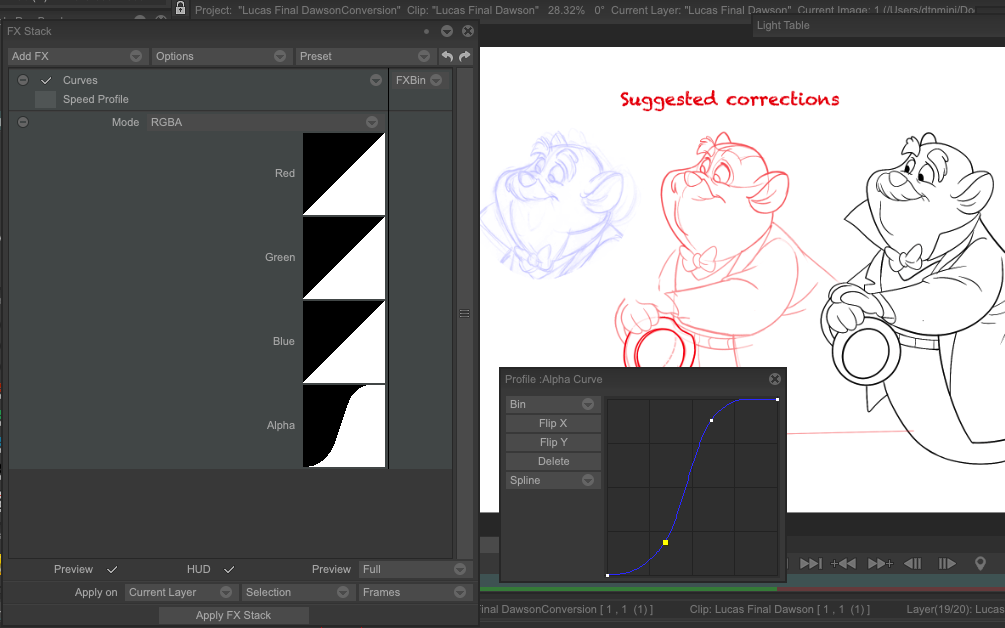
Task: Click the "Clip: Lucas Final Dawson" status bar entry
Action: tap(779, 609)
